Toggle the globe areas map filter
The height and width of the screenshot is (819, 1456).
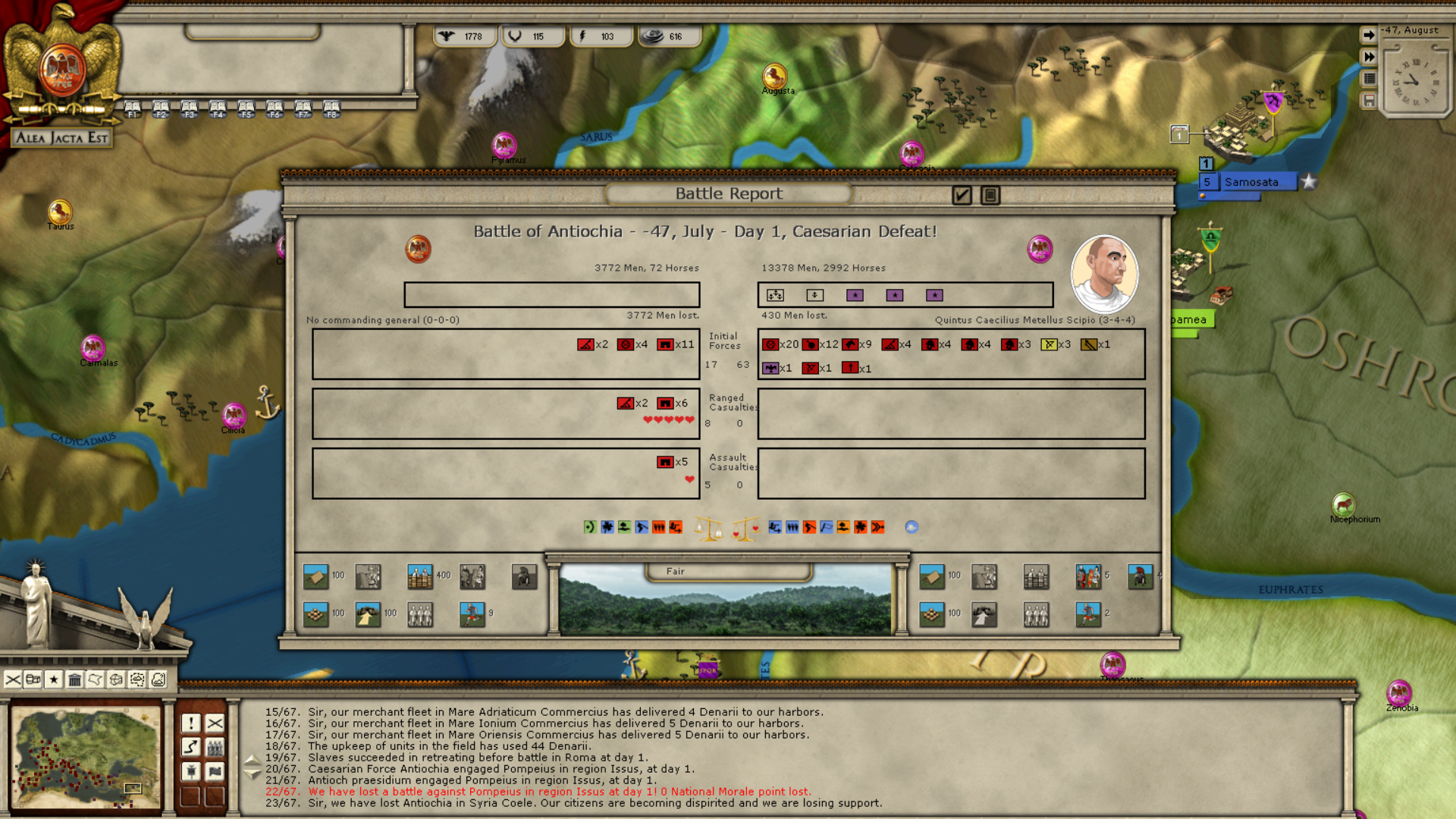tap(116, 679)
